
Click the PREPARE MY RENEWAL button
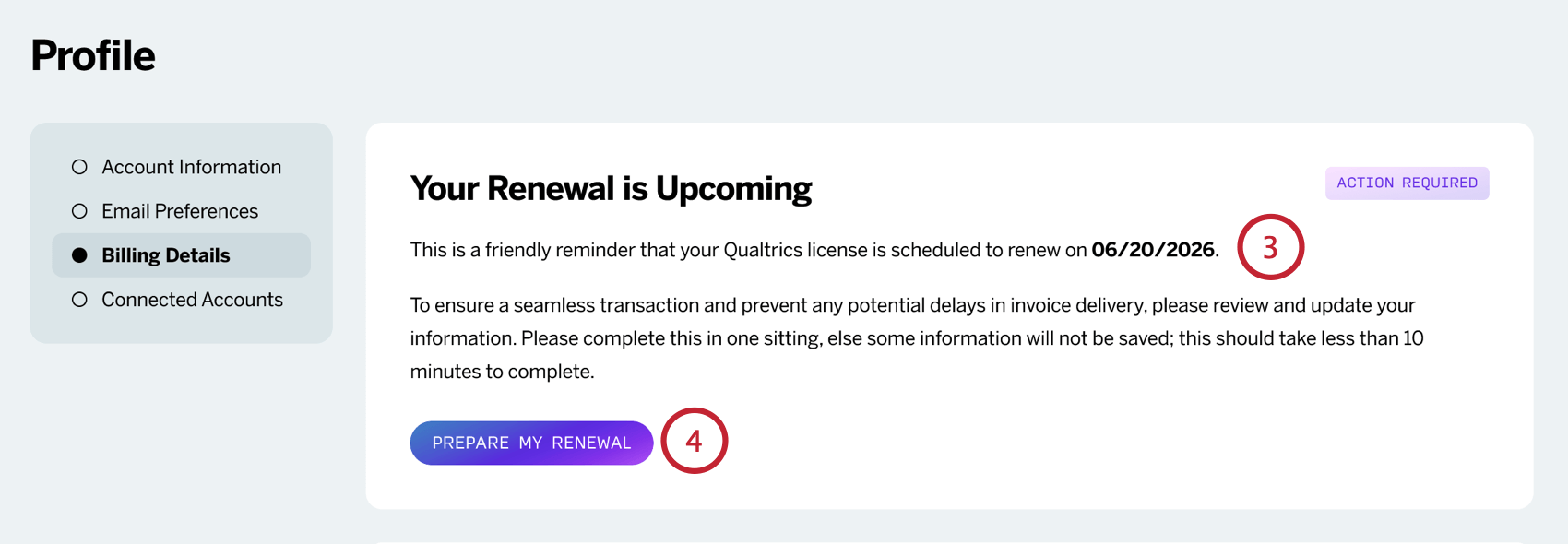pos(531,443)
